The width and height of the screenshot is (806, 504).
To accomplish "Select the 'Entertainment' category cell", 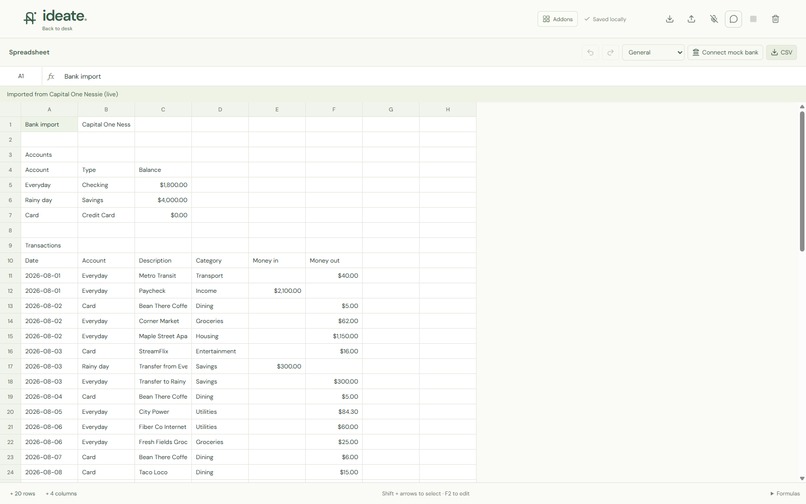I will coord(220,352).
